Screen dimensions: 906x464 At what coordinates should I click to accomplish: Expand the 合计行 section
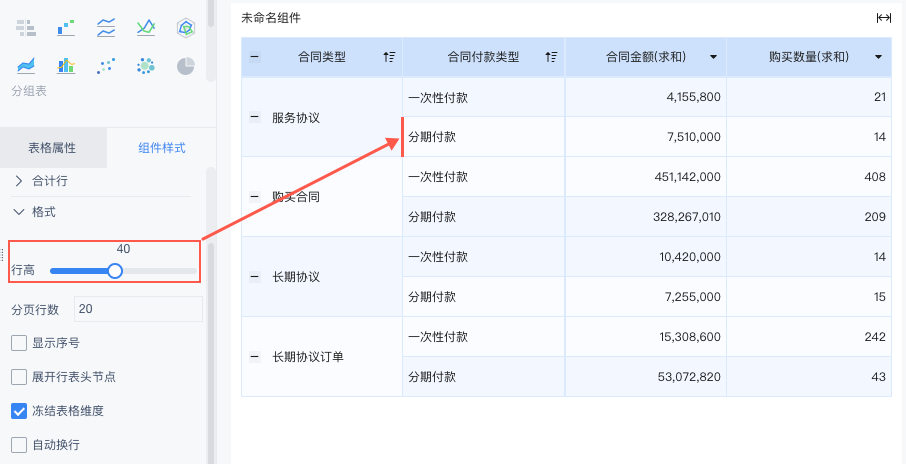point(19,181)
